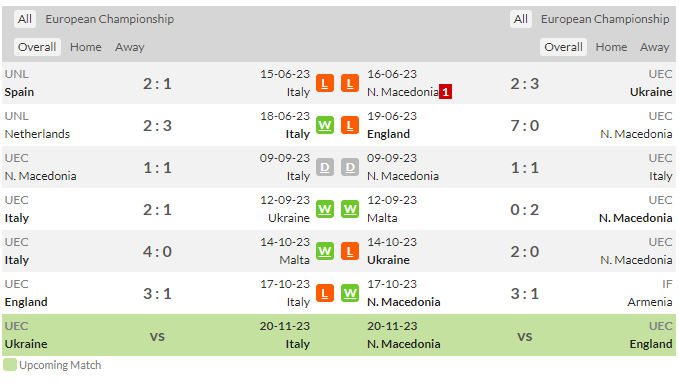679x390 pixels.
Task: Open the England 7:0 N. Macedonia score
Action: (524, 126)
